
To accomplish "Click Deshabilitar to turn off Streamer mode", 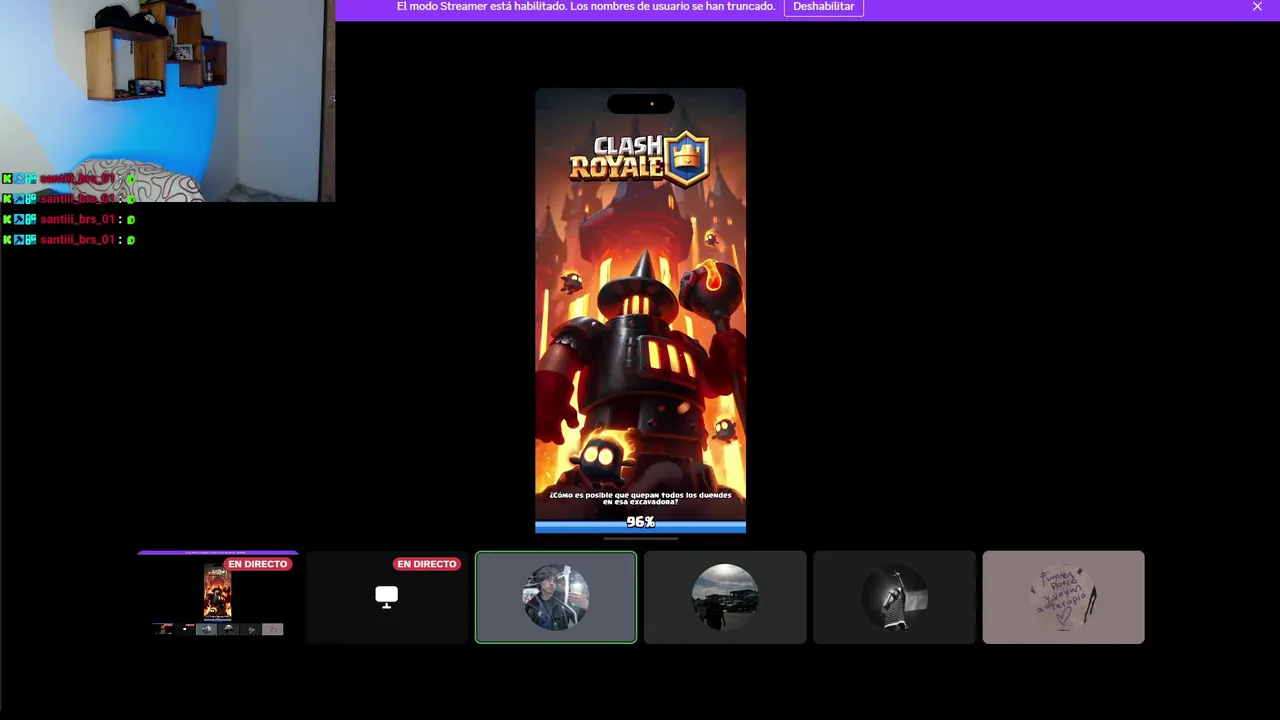I will tap(823, 7).
